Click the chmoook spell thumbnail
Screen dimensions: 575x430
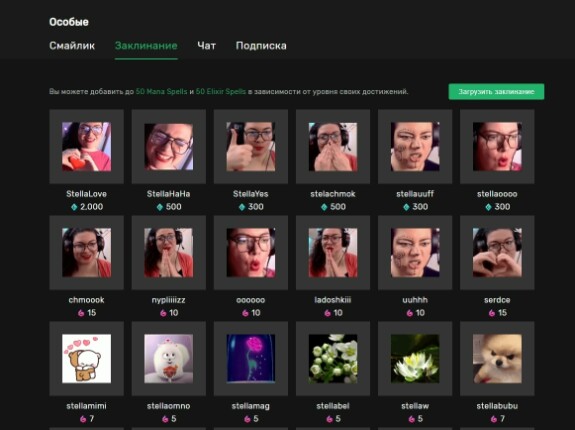coord(87,253)
